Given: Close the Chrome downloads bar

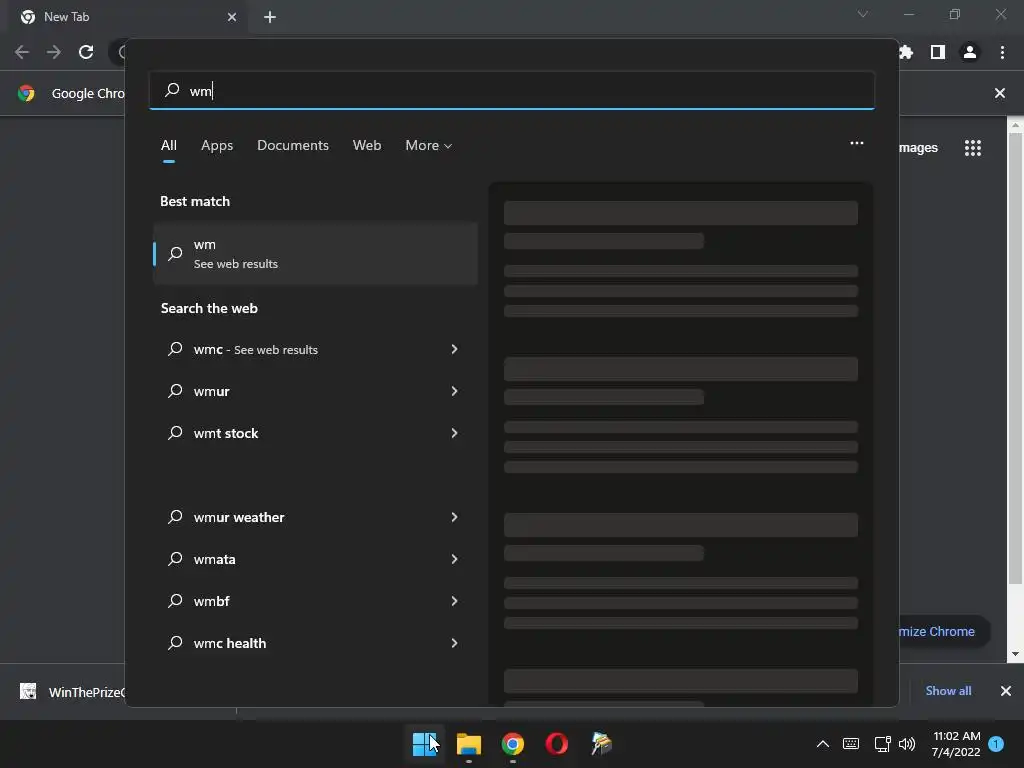Looking at the screenshot, I should coord(1006,691).
